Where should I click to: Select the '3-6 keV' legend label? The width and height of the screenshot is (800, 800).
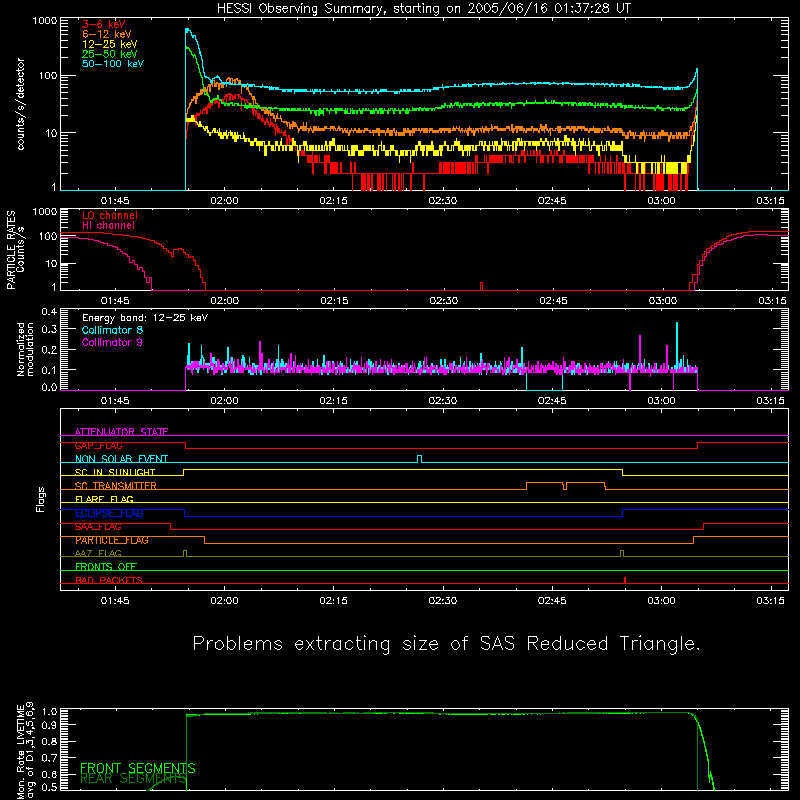click(103, 24)
